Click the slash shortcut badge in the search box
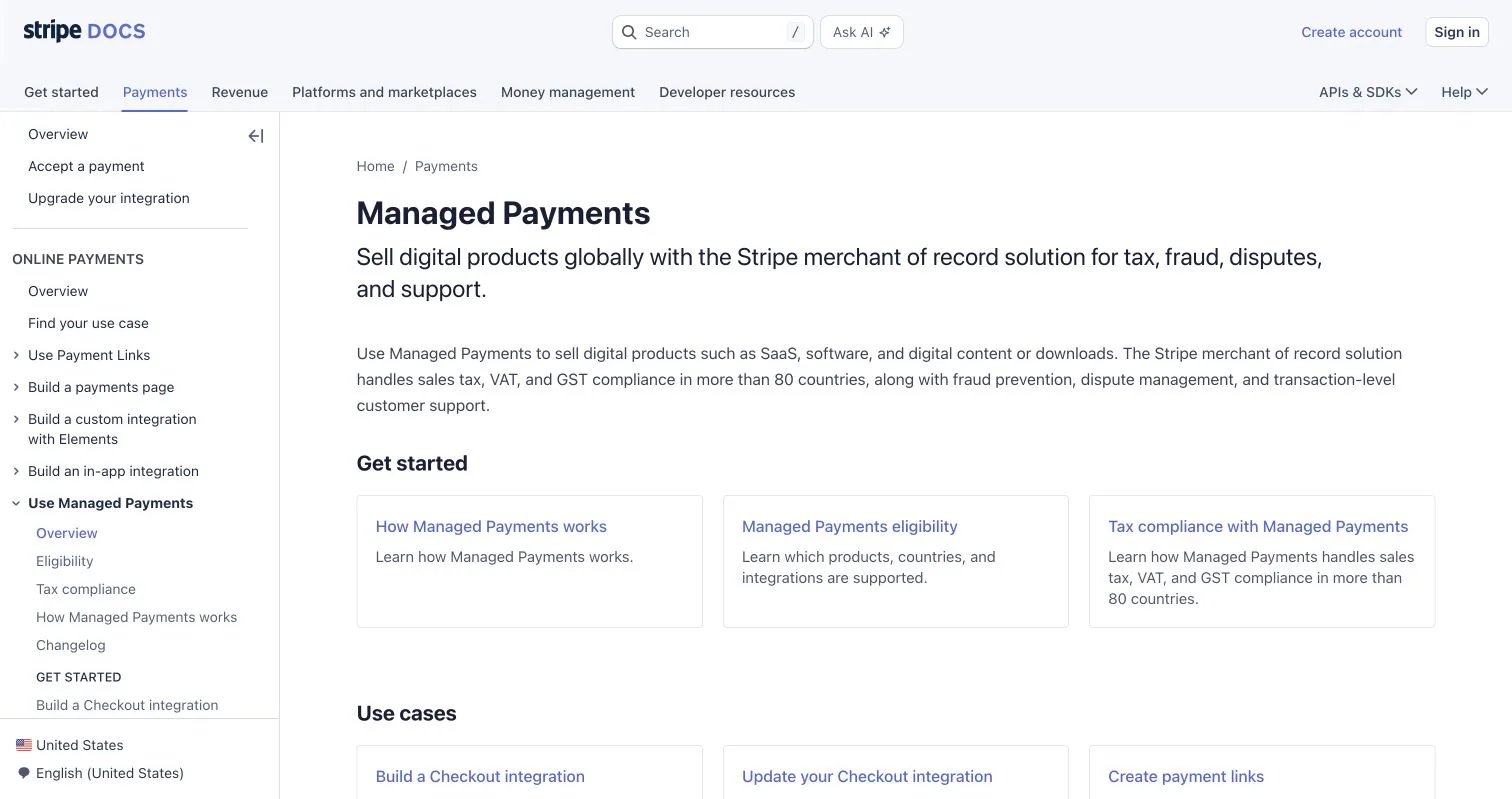Viewport: 1512px width, 799px height. (795, 32)
